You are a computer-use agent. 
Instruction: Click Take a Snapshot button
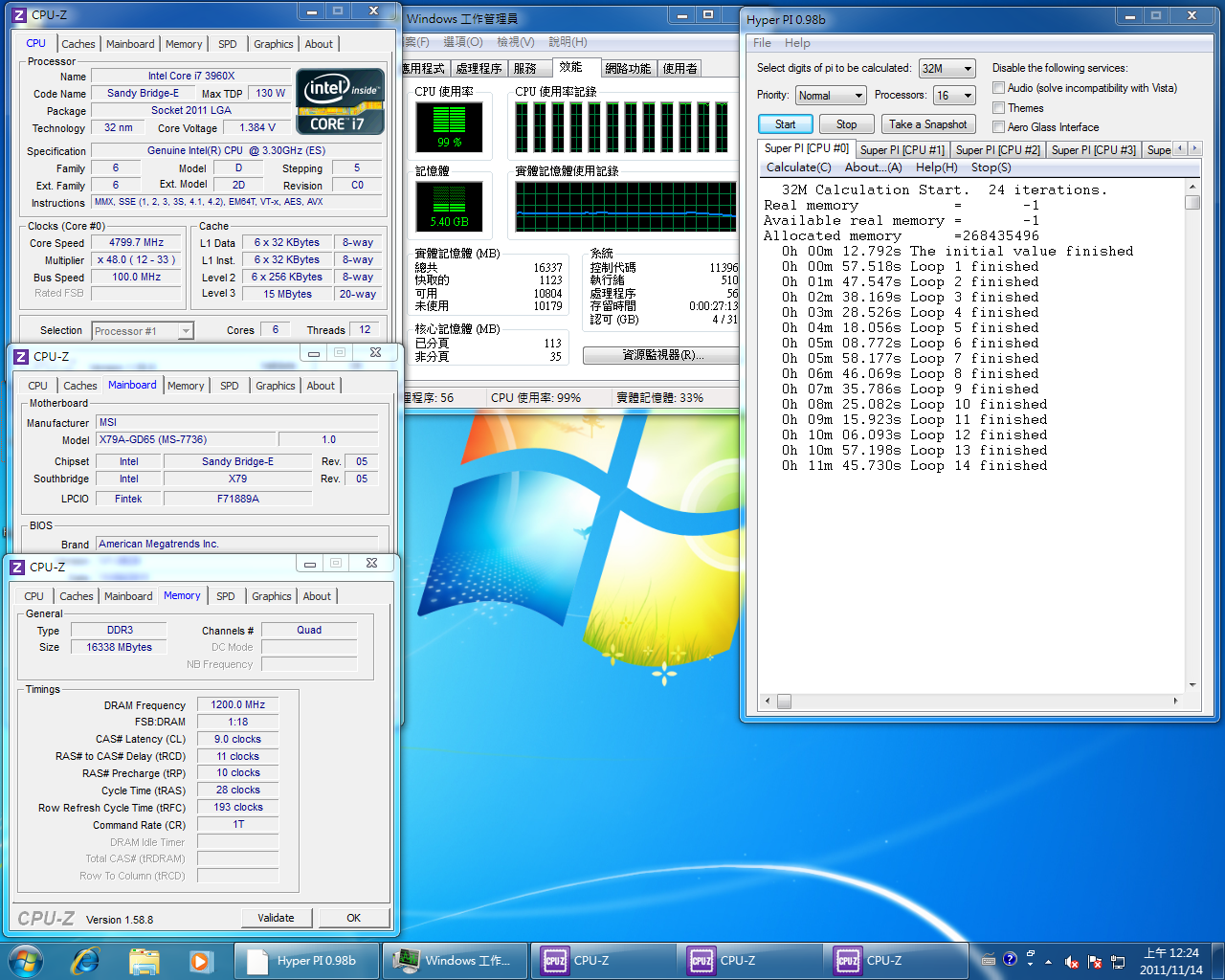click(928, 124)
